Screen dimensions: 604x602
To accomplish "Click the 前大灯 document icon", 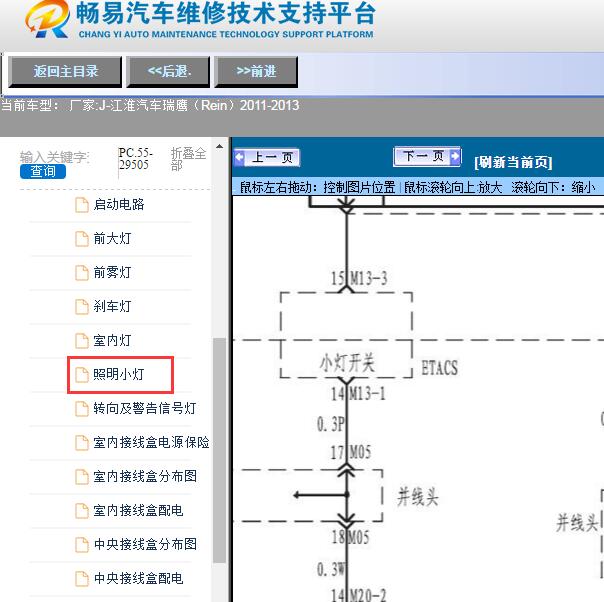I will pos(82,239).
